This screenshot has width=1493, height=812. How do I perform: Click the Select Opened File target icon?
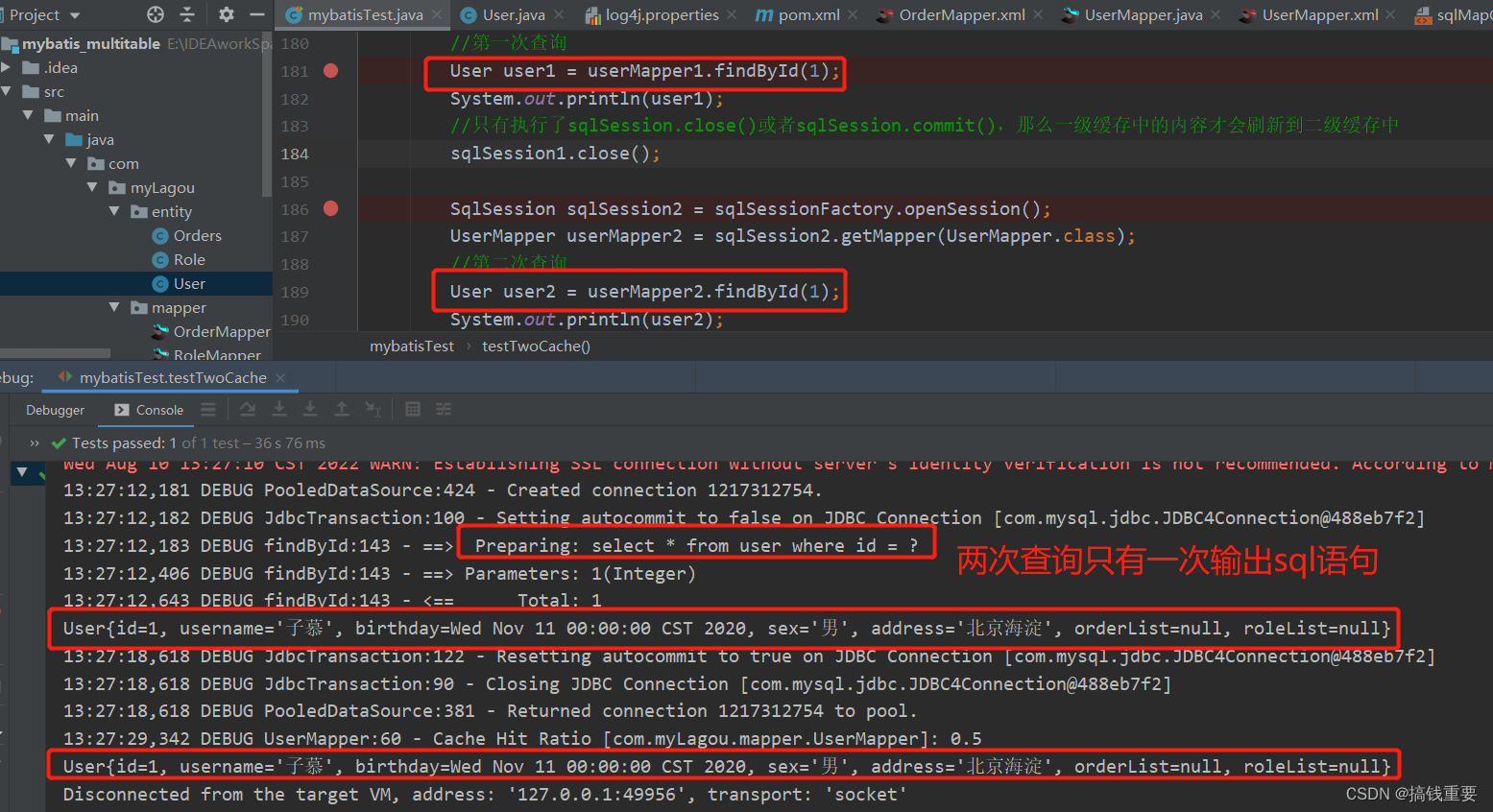156,14
